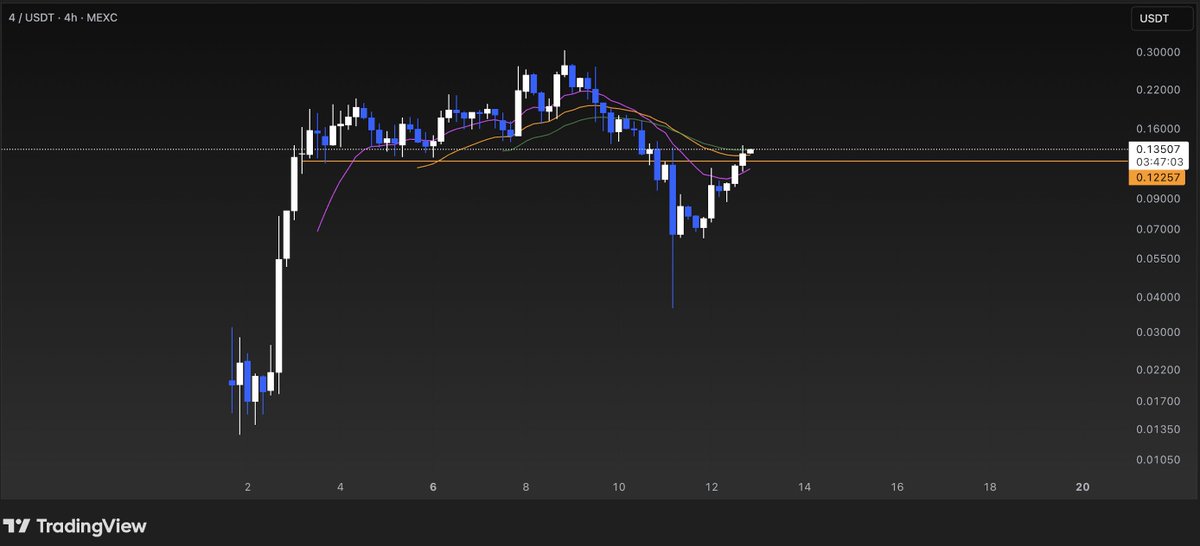Click date label 2 on time axis

point(248,487)
